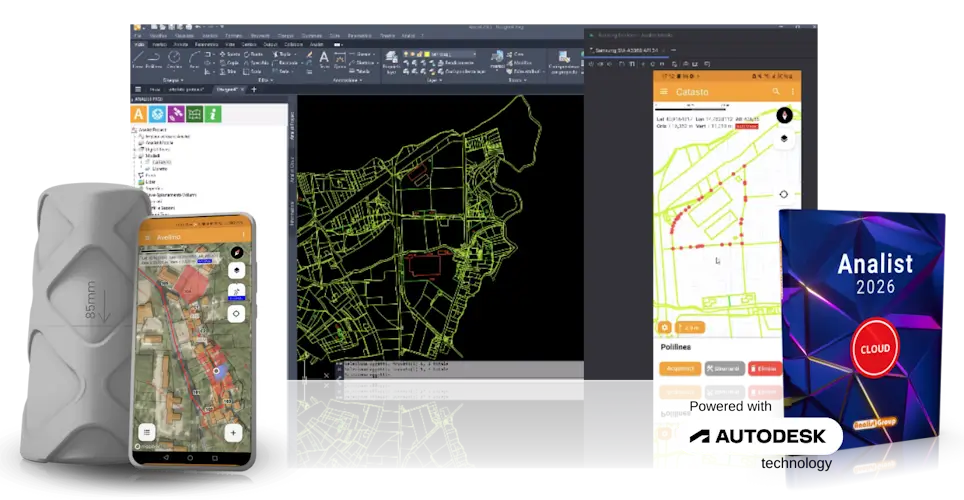Open hamburger menu in Avellino phone header
Viewport: 964px width, 500px height.
click(x=147, y=237)
